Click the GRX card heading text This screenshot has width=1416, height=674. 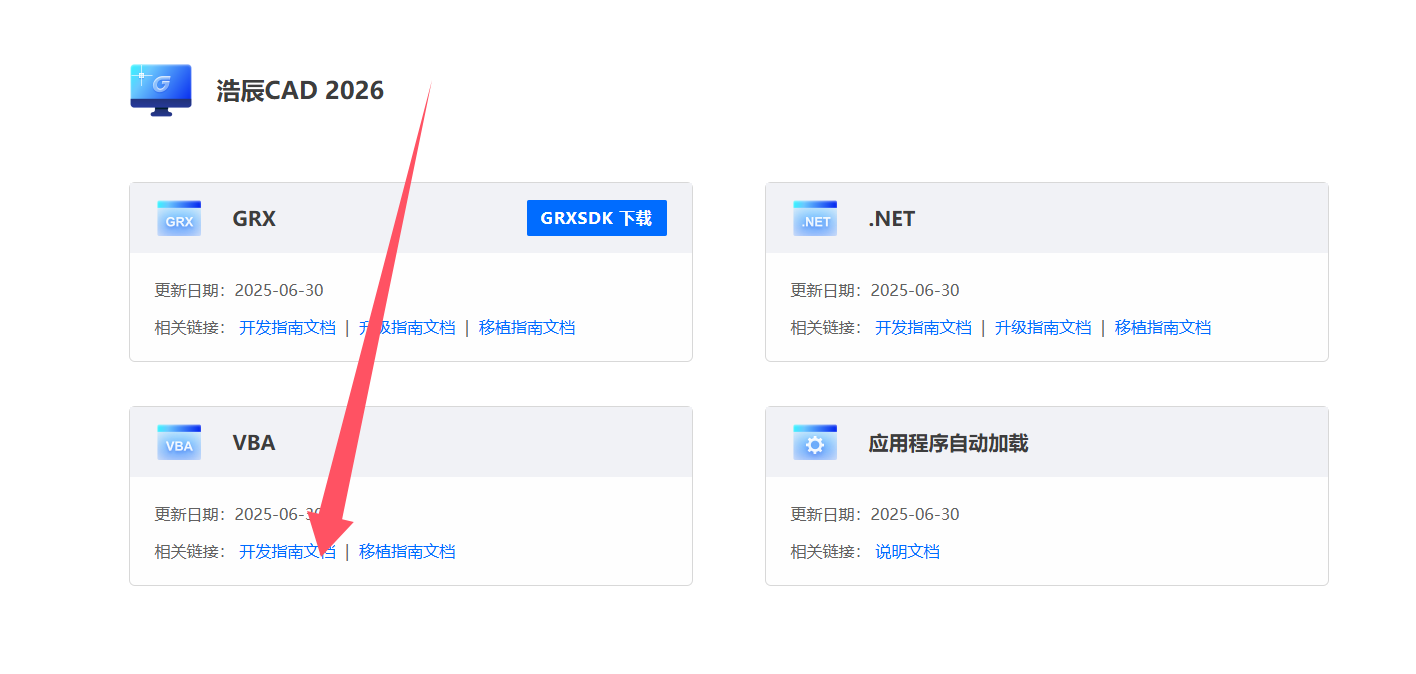pyautogui.click(x=254, y=218)
